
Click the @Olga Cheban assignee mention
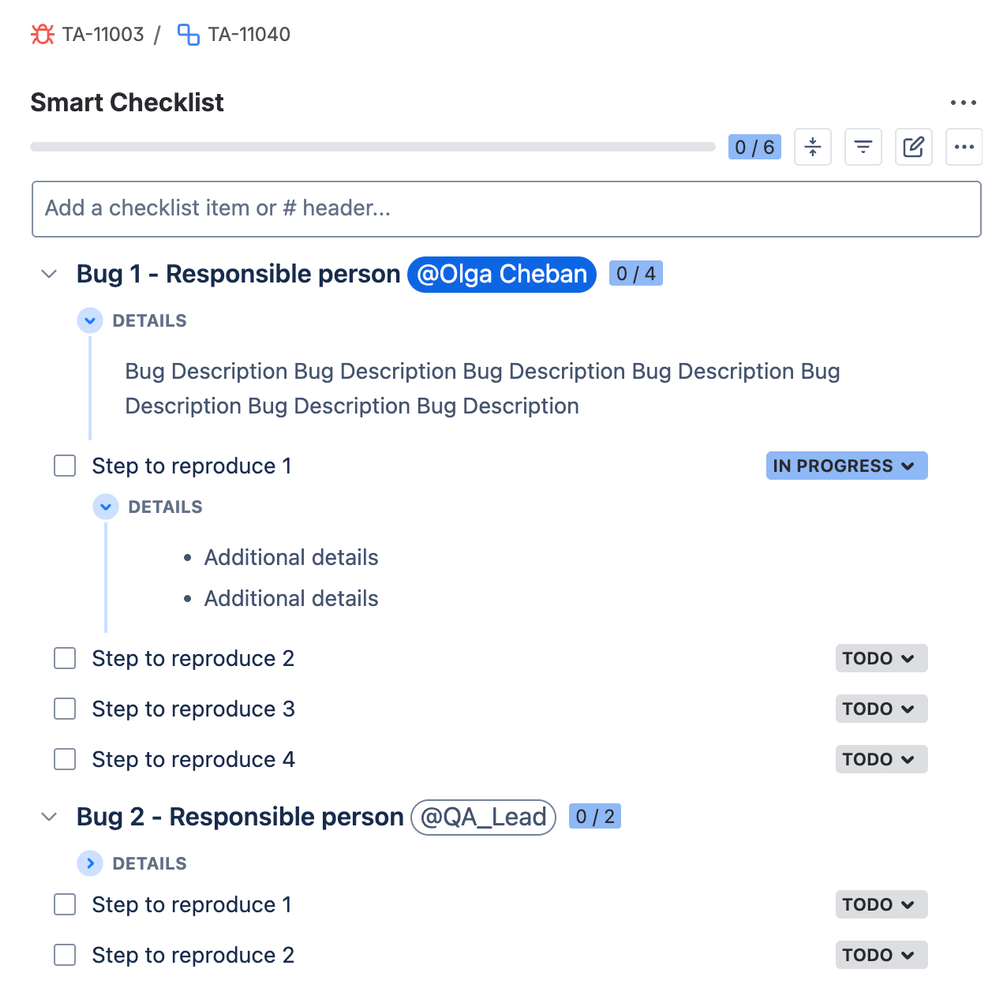501,274
